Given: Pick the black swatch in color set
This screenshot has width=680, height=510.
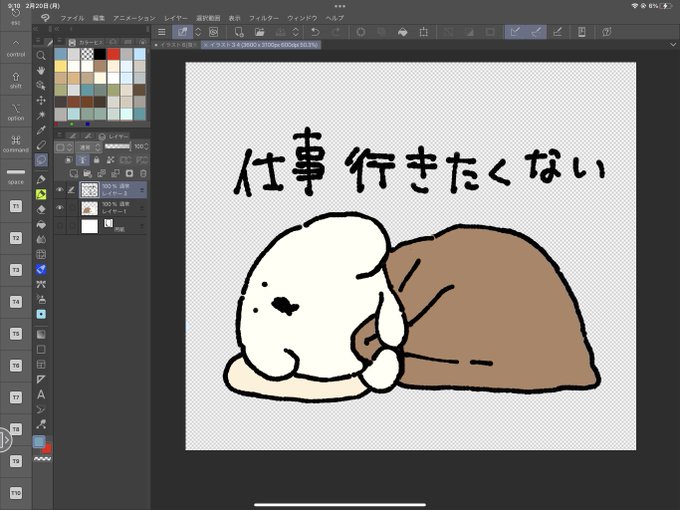Looking at the screenshot, I should click(100, 54).
